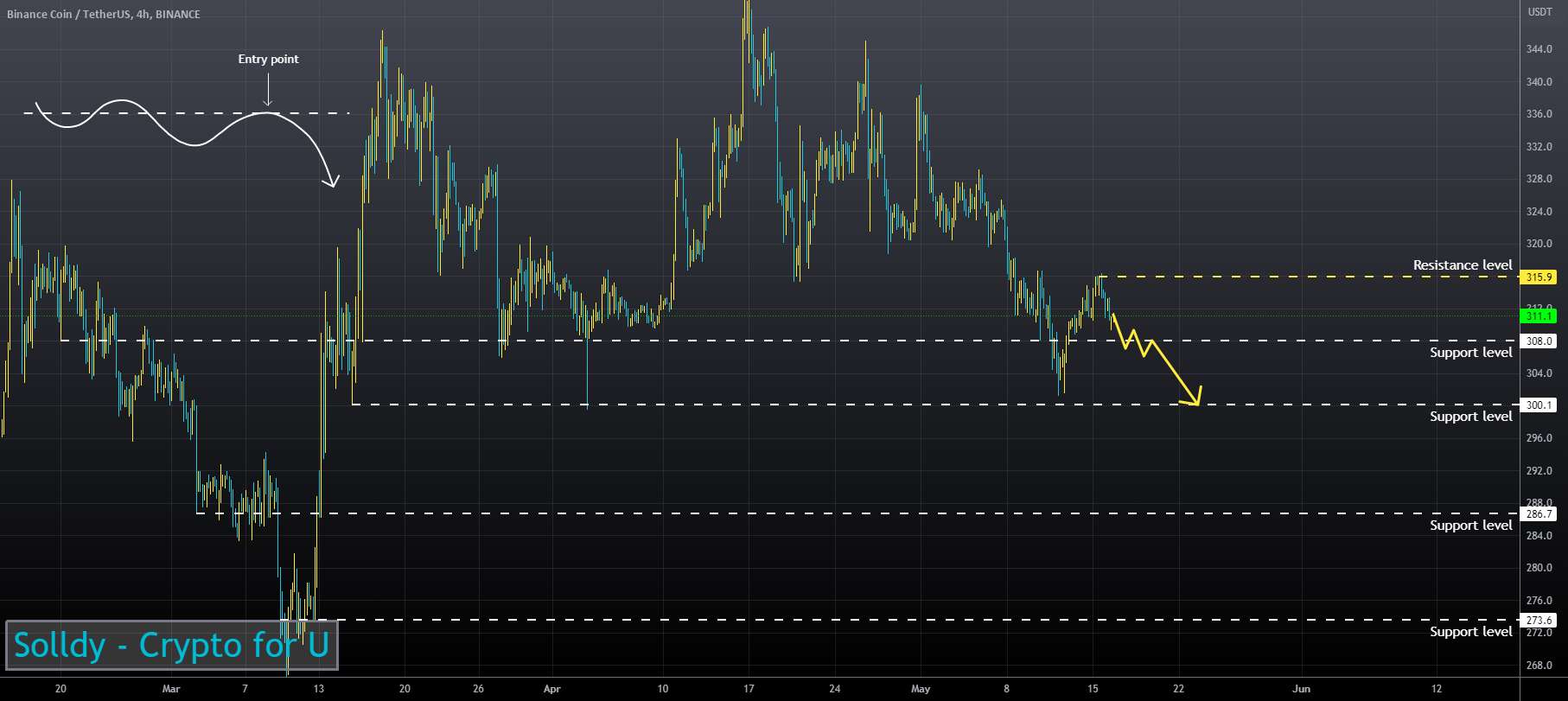Select the 13 date label on time axis

[x=319, y=689]
